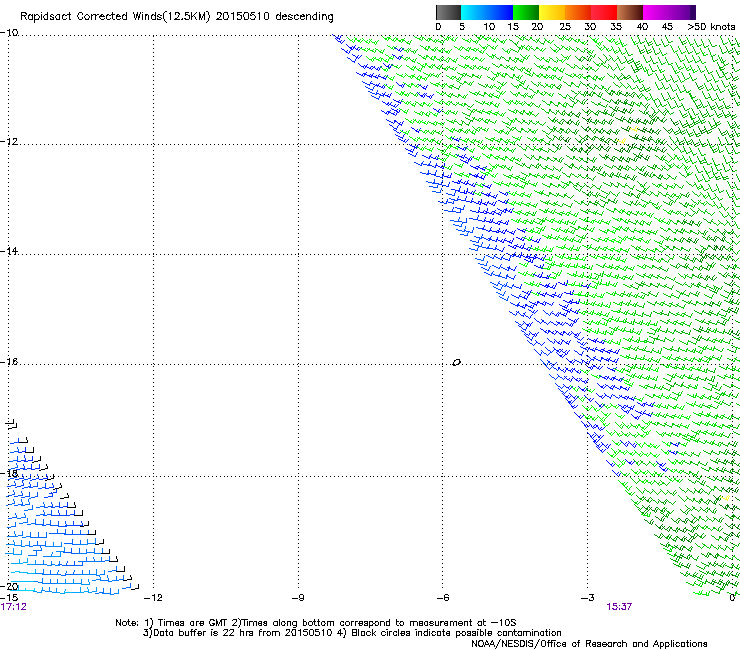Click the '>50 knots' legend label
This screenshot has height=650, width=740.
coord(711,27)
